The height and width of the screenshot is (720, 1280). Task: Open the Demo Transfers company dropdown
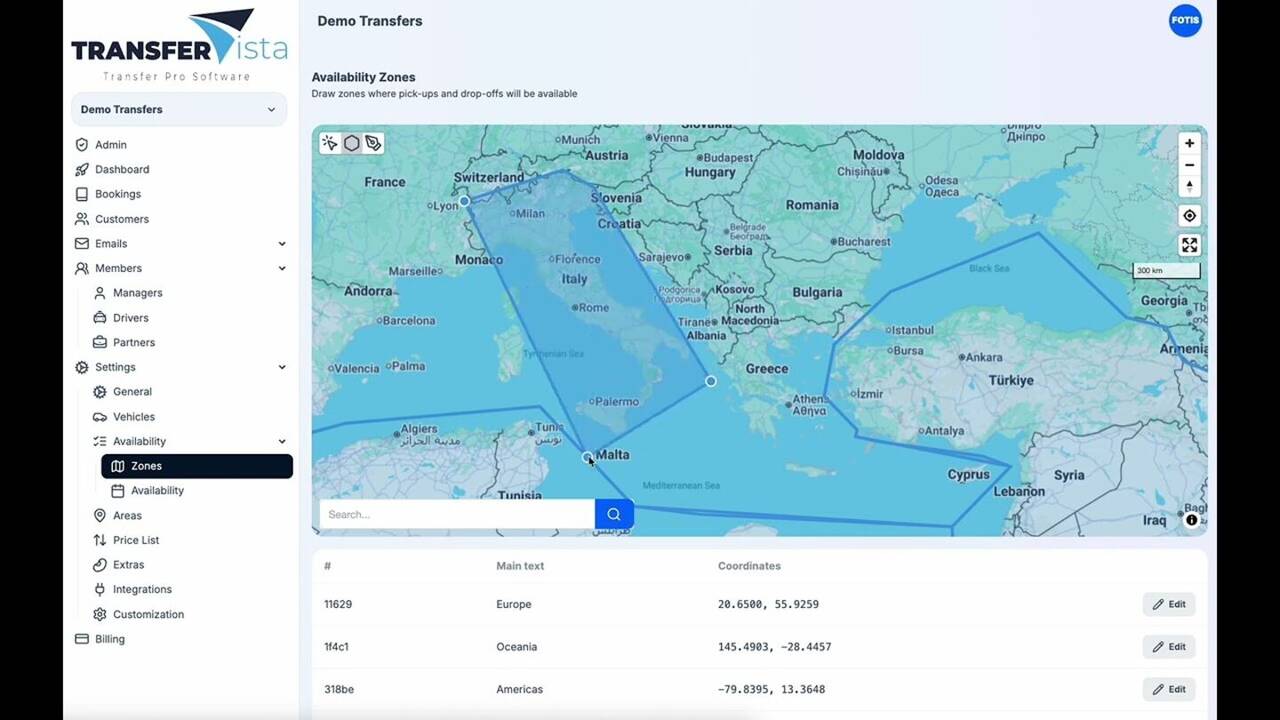click(179, 109)
